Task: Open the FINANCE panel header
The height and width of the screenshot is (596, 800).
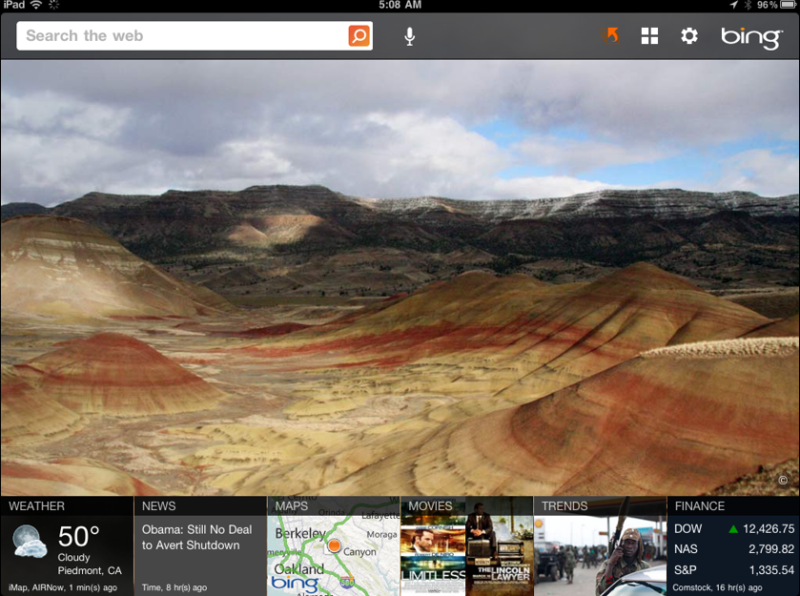Action: tap(699, 506)
